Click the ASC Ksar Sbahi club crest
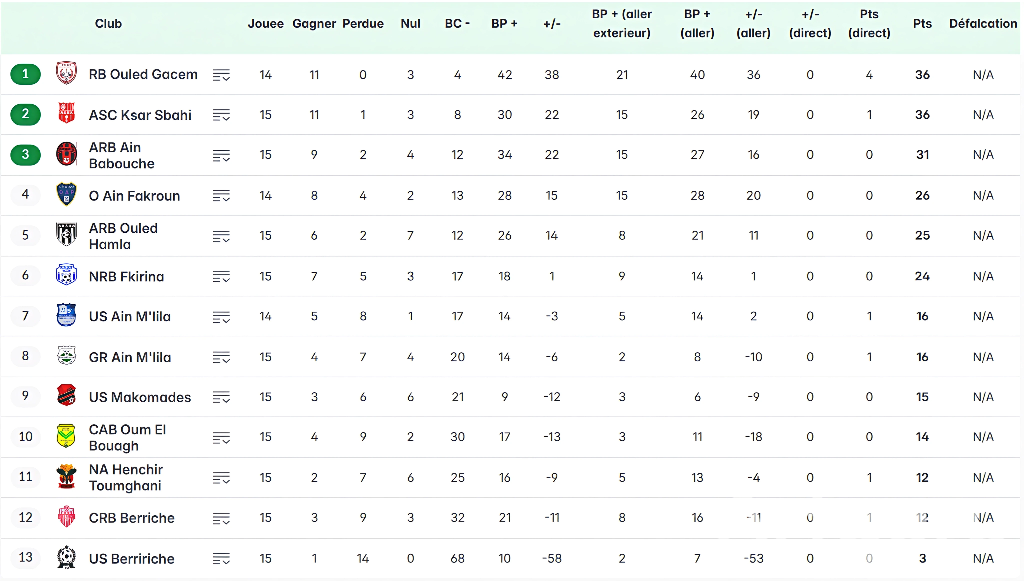This screenshot has height=581, width=1024. 66,114
